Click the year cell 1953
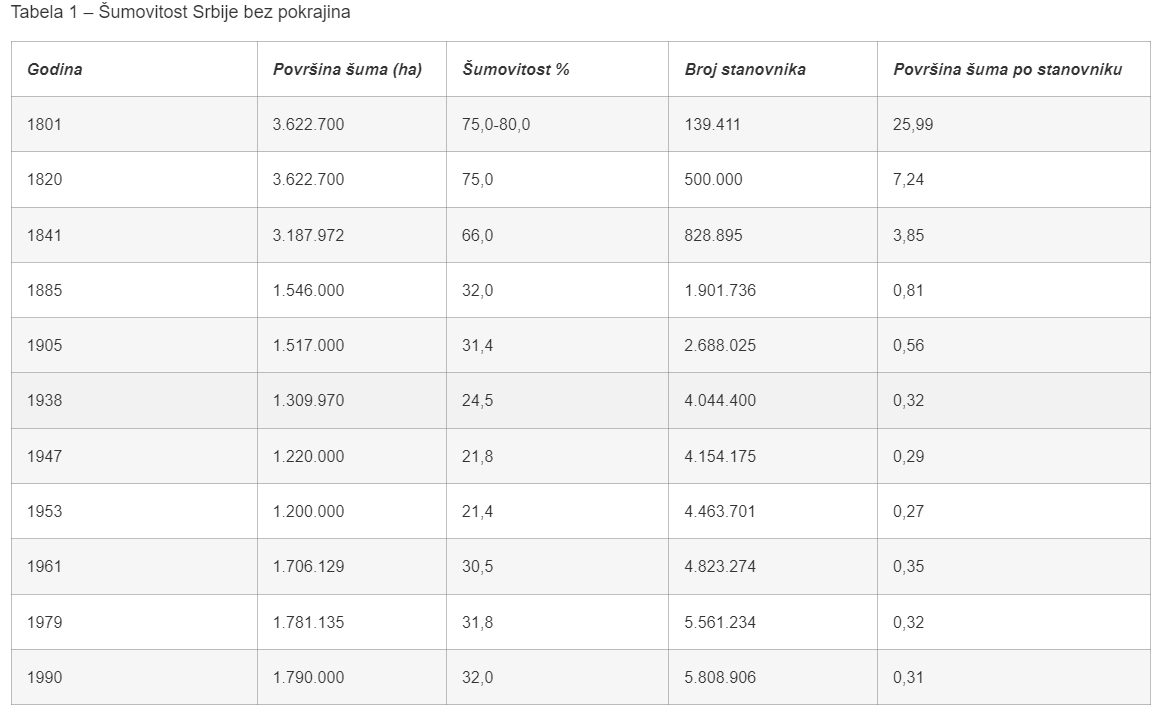The image size is (1167, 718). click(45, 512)
